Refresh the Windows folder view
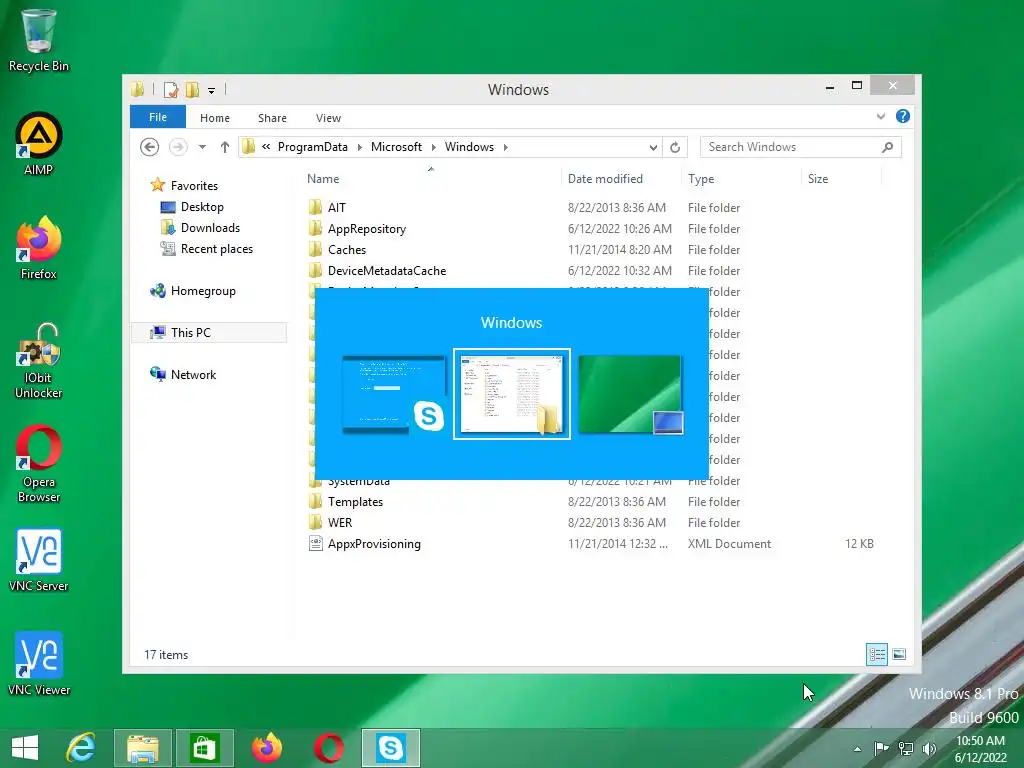Screen dimensions: 1024x768 point(675,147)
